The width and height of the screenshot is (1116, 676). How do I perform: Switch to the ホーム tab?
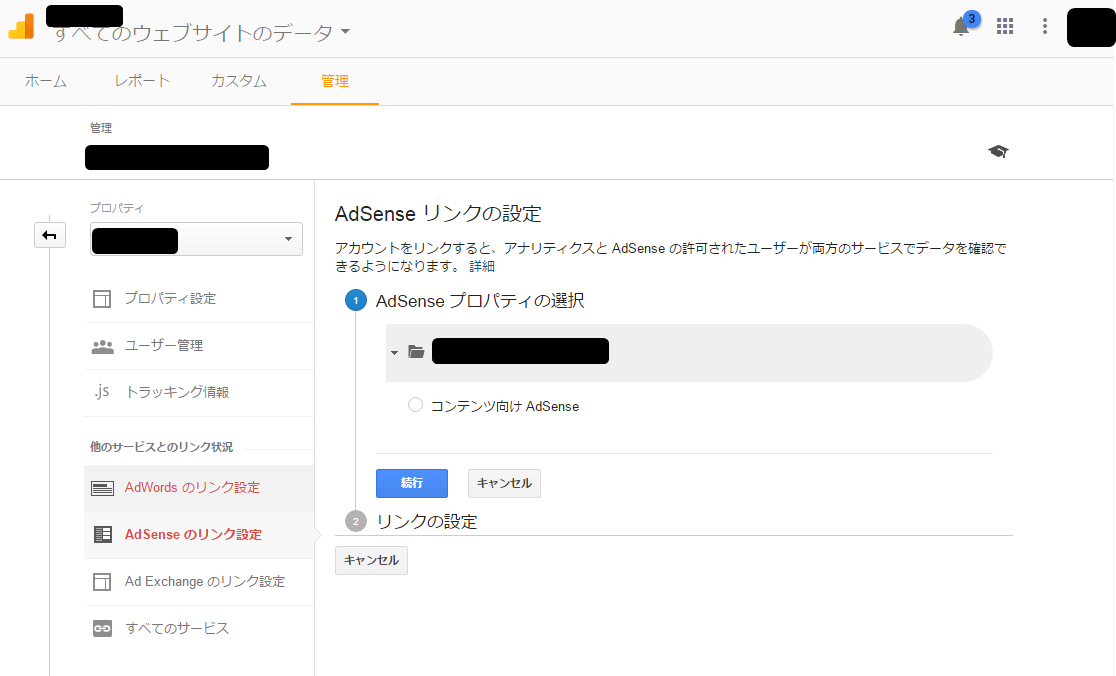tap(46, 81)
